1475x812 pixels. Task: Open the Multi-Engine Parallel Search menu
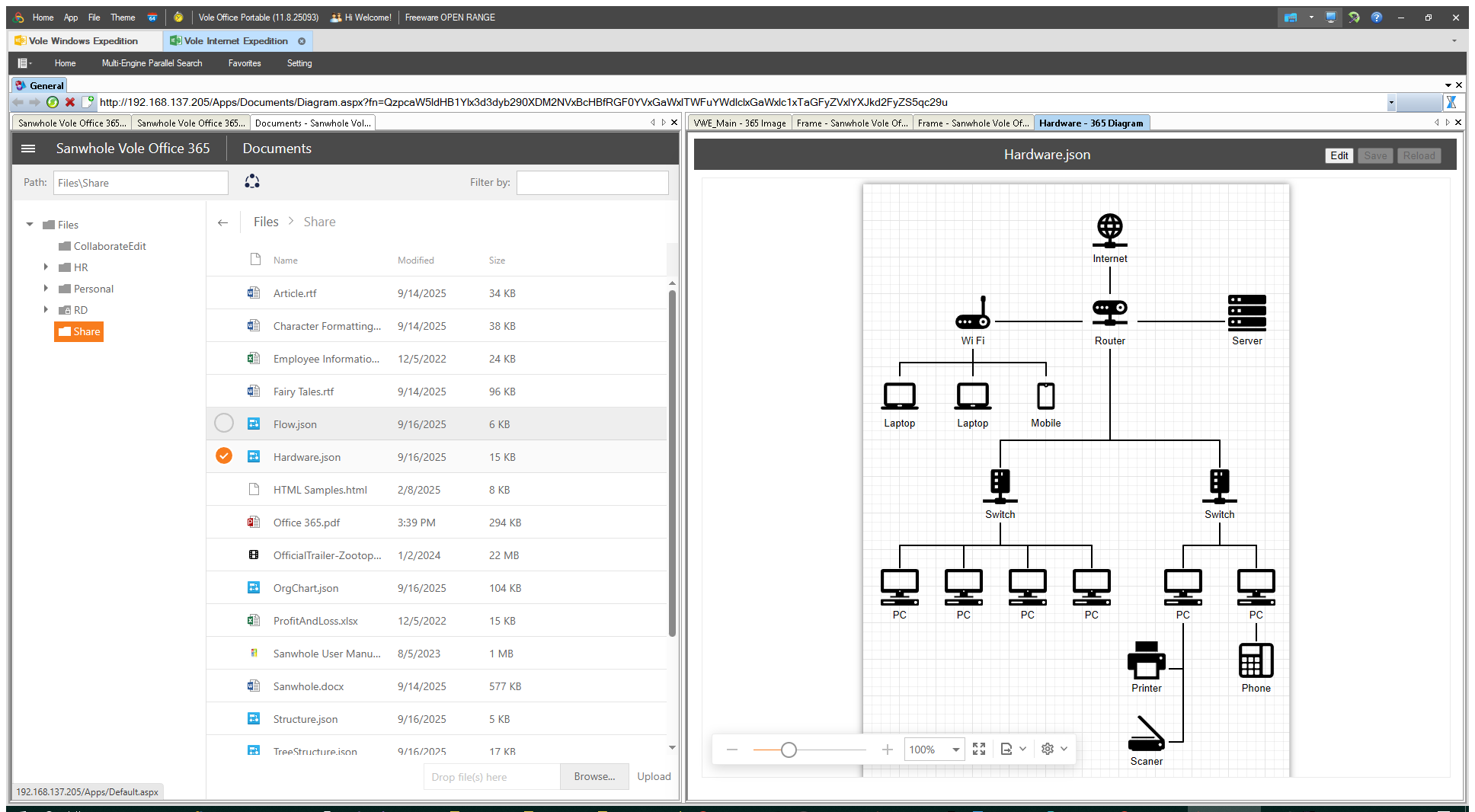point(152,63)
